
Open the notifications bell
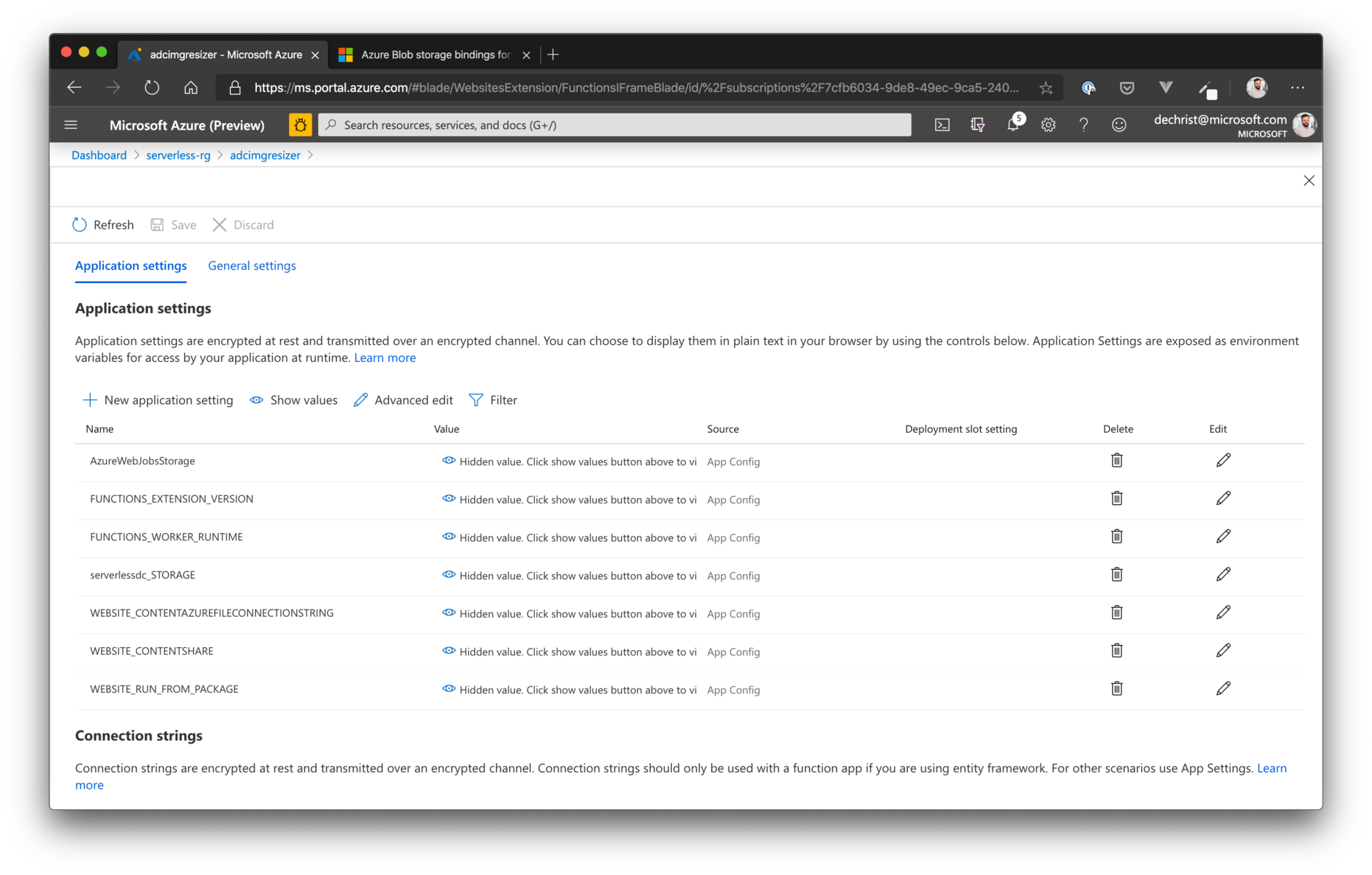[1012, 125]
